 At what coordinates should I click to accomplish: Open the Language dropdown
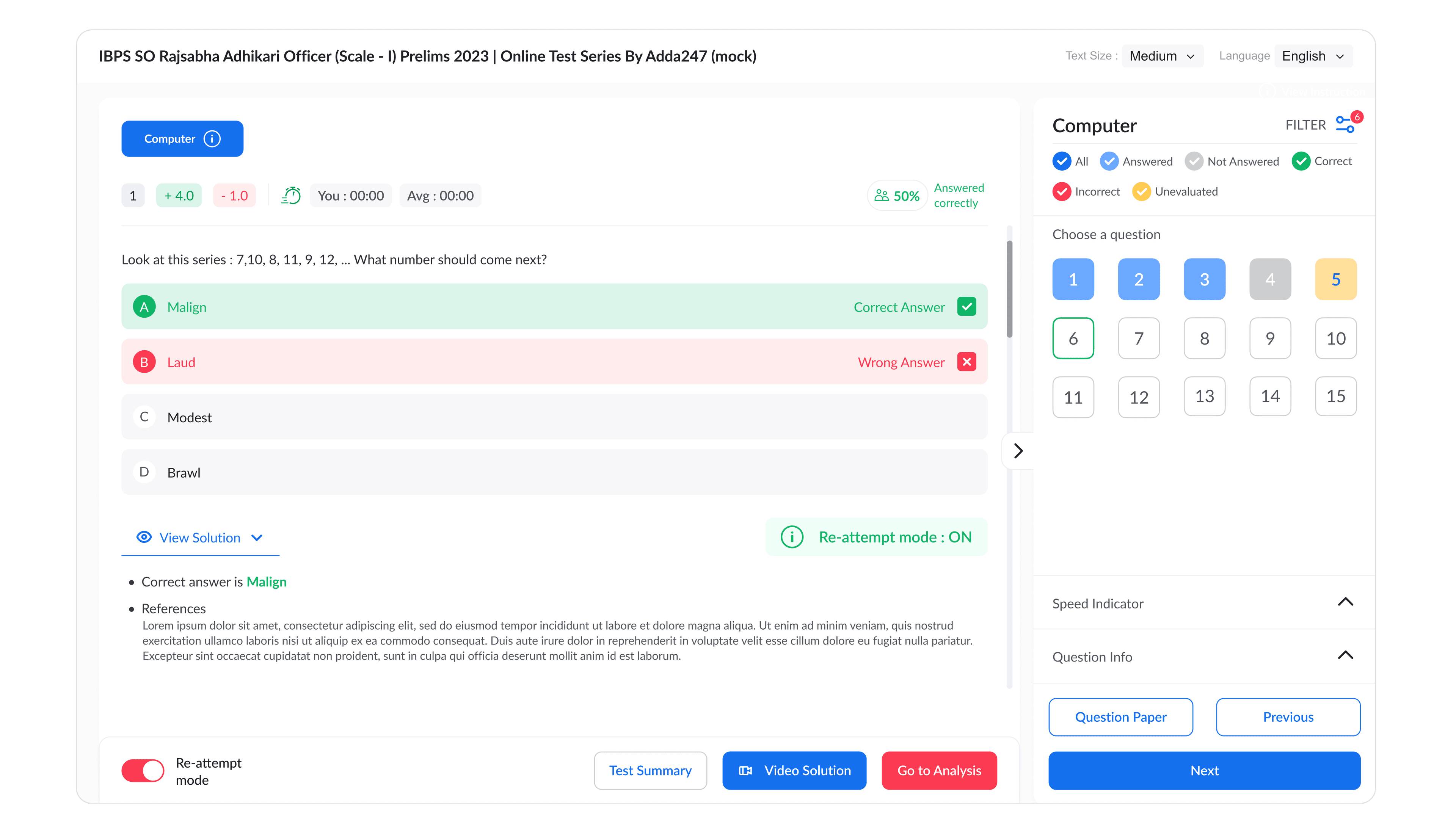point(1313,56)
